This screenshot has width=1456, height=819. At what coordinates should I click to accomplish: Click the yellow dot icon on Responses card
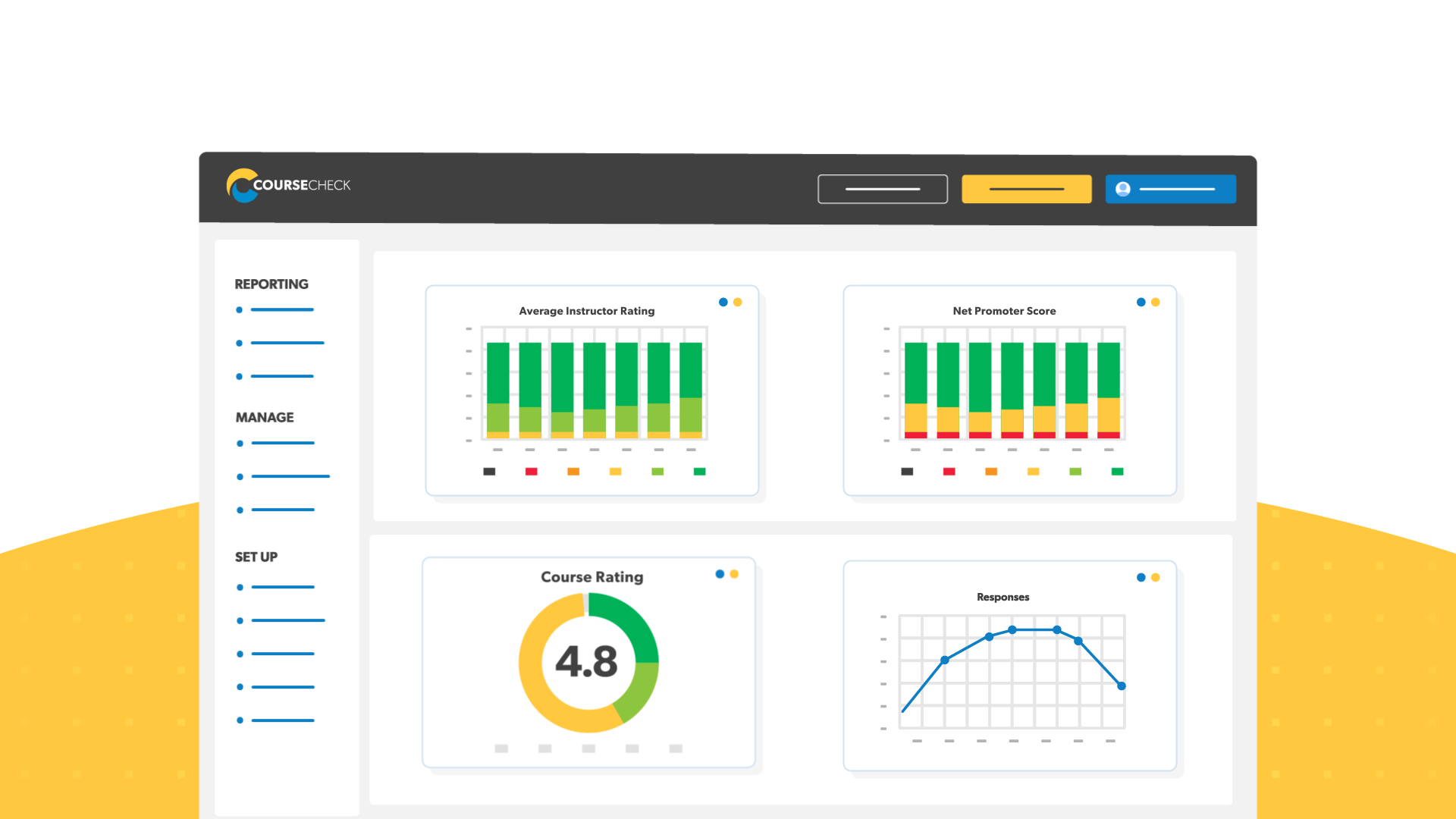1154,577
